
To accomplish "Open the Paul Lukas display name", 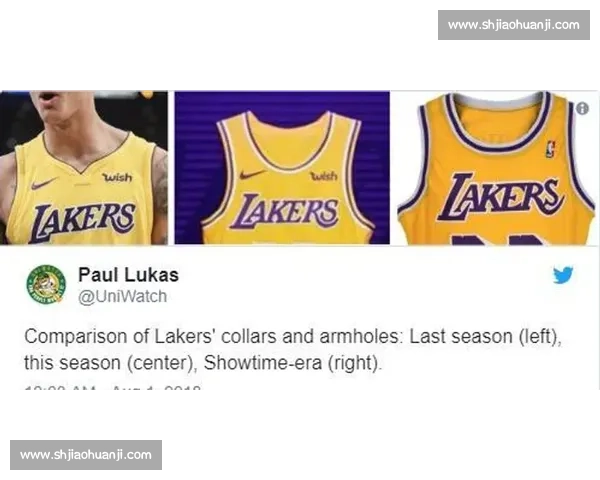I will pos(128,275).
